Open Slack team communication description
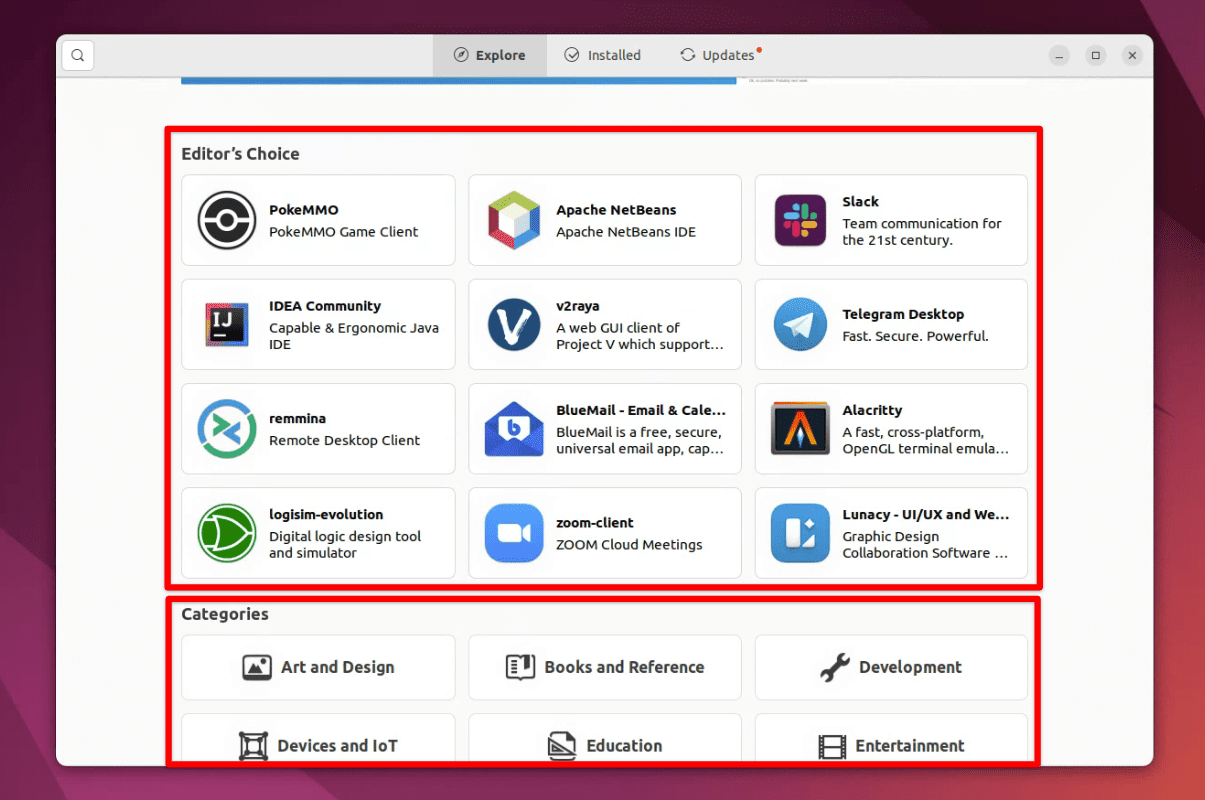Image resolution: width=1205 pixels, height=800 pixels. tap(922, 232)
